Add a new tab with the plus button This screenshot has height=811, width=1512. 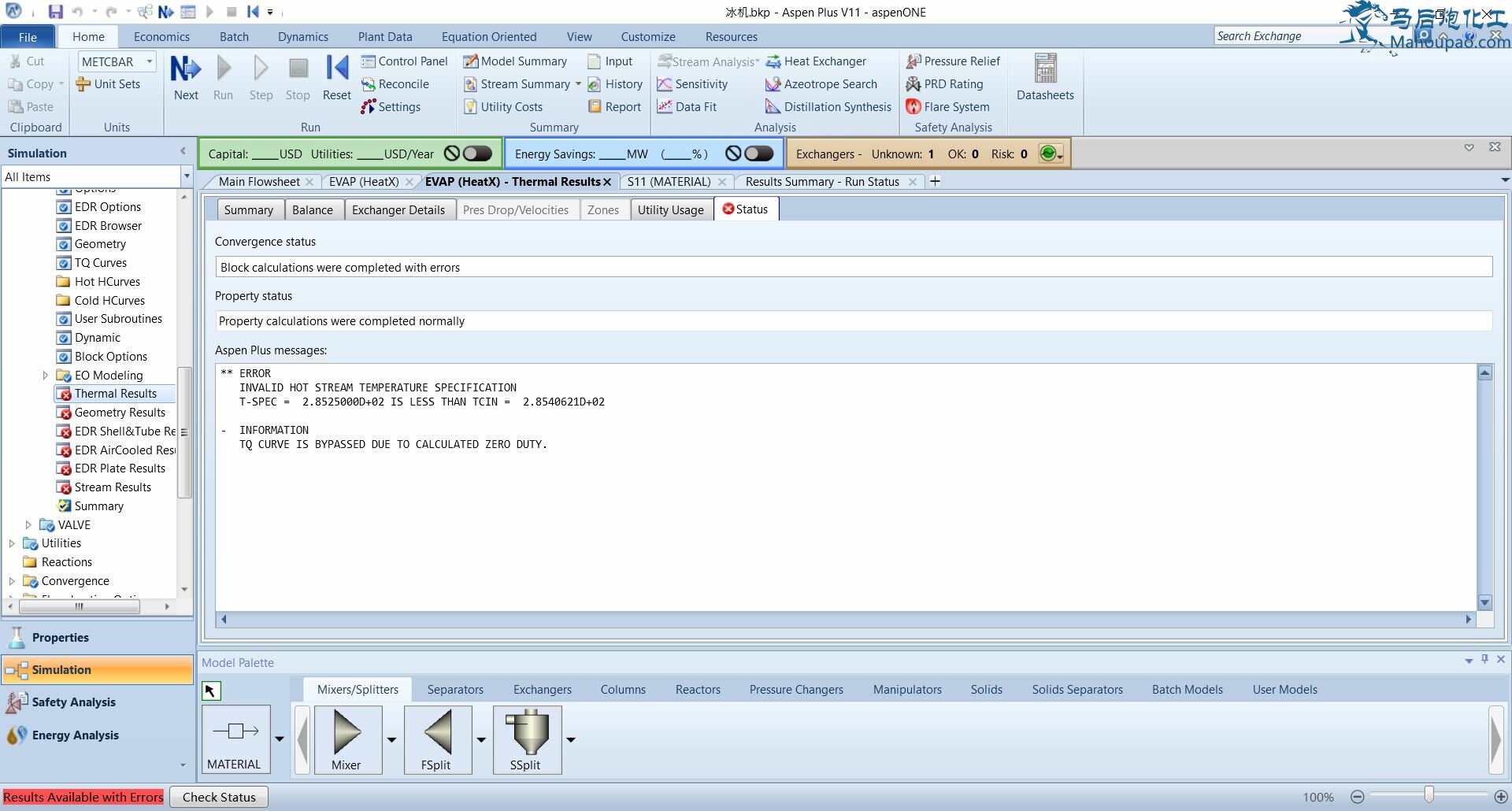tap(935, 182)
